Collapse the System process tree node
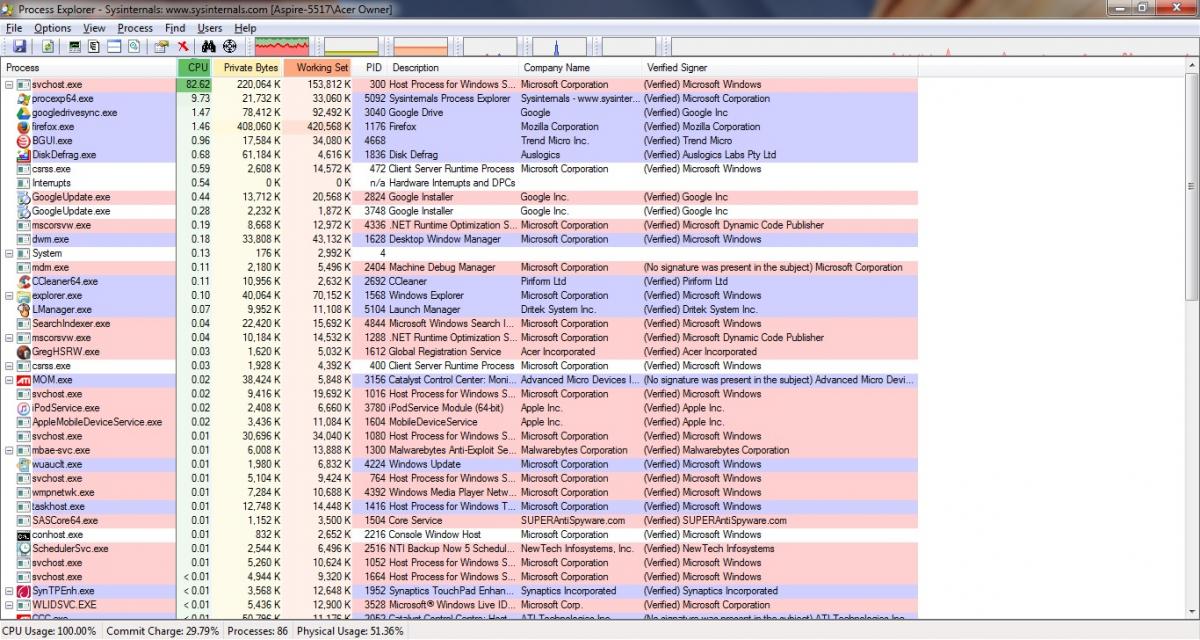The width and height of the screenshot is (1200, 640). [10, 254]
